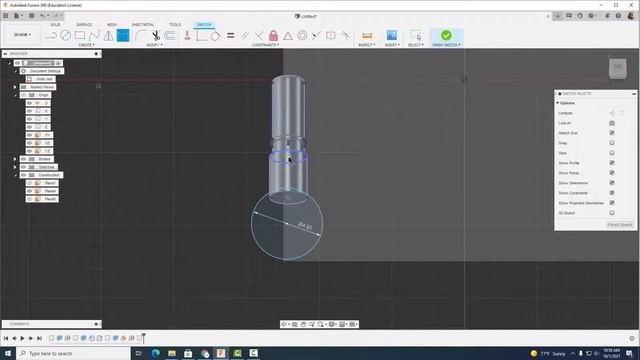Click the Insert image icon
Image resolution: width=640 pixels, height=360 pixels.
click(392, 36)
